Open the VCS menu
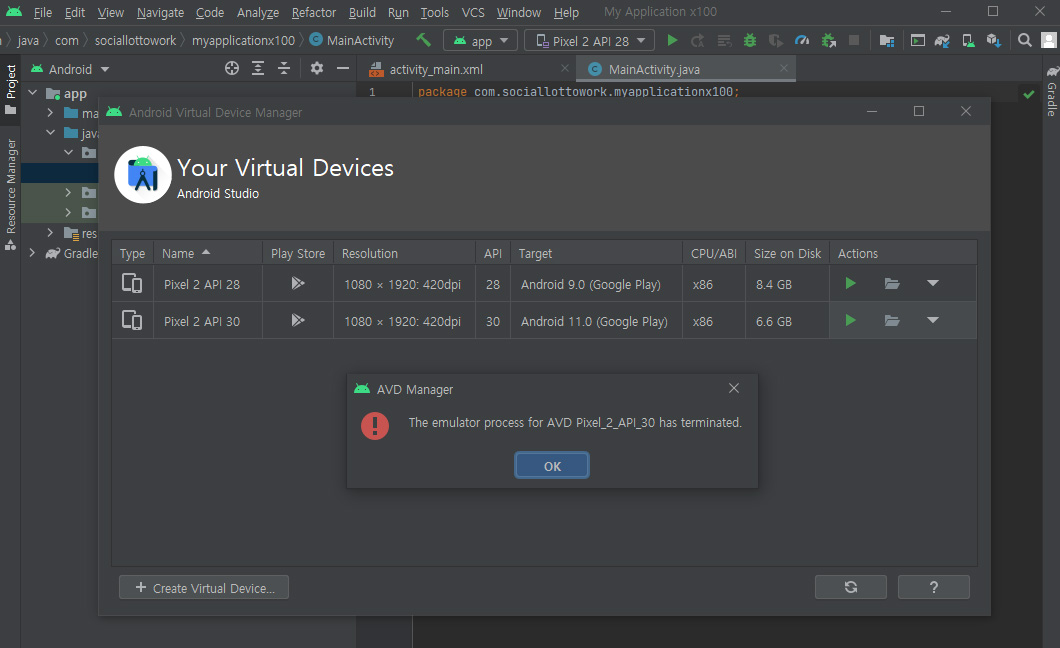 pos(473,12)
